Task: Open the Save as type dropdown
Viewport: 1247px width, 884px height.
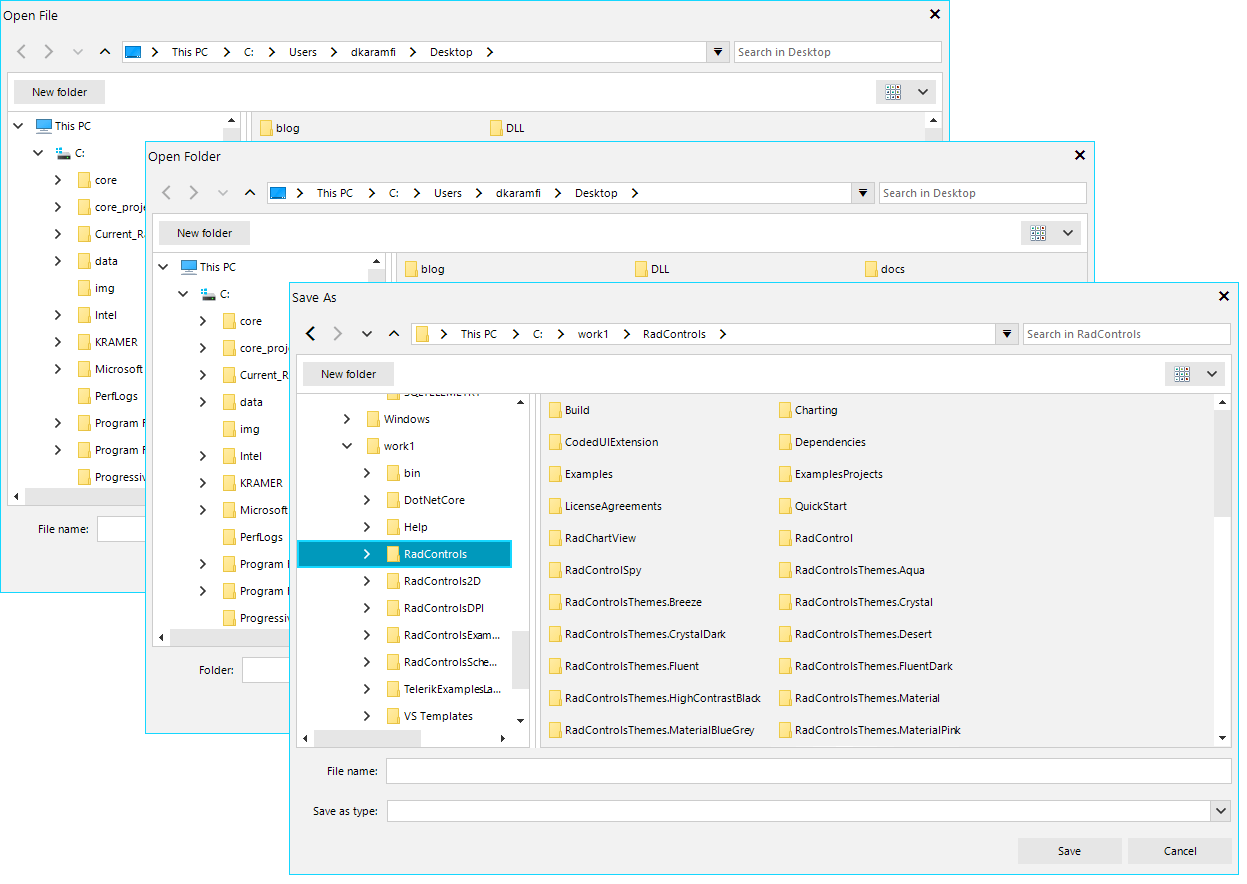Action: point(1220,810)
